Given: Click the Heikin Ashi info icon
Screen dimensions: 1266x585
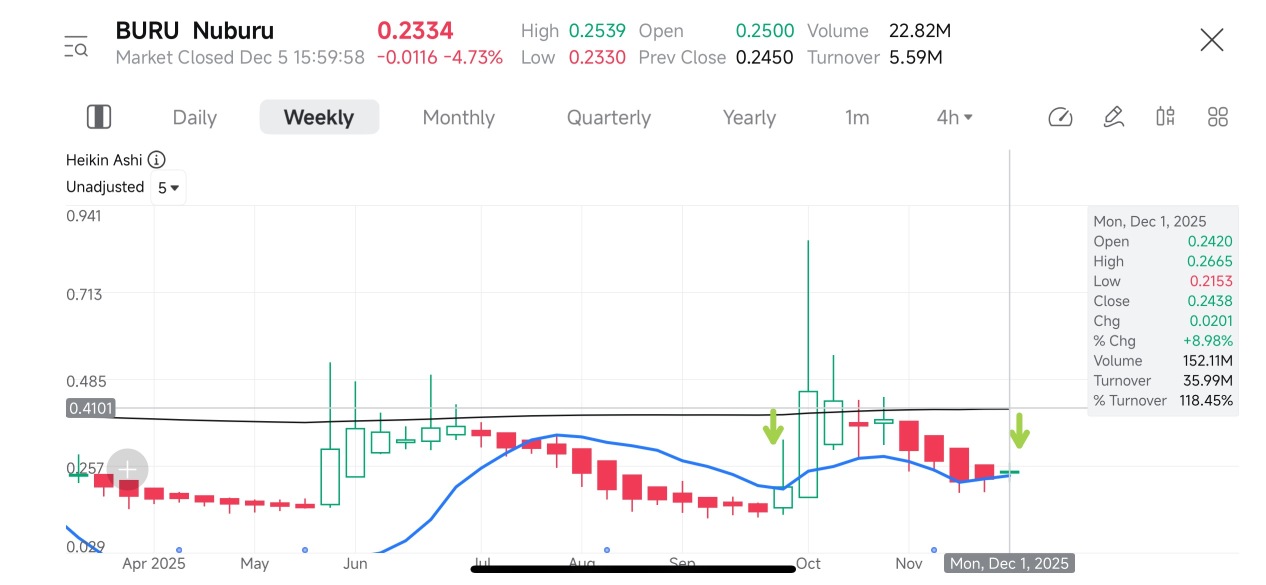Looking at the screenshot, I should pos(157,160).
